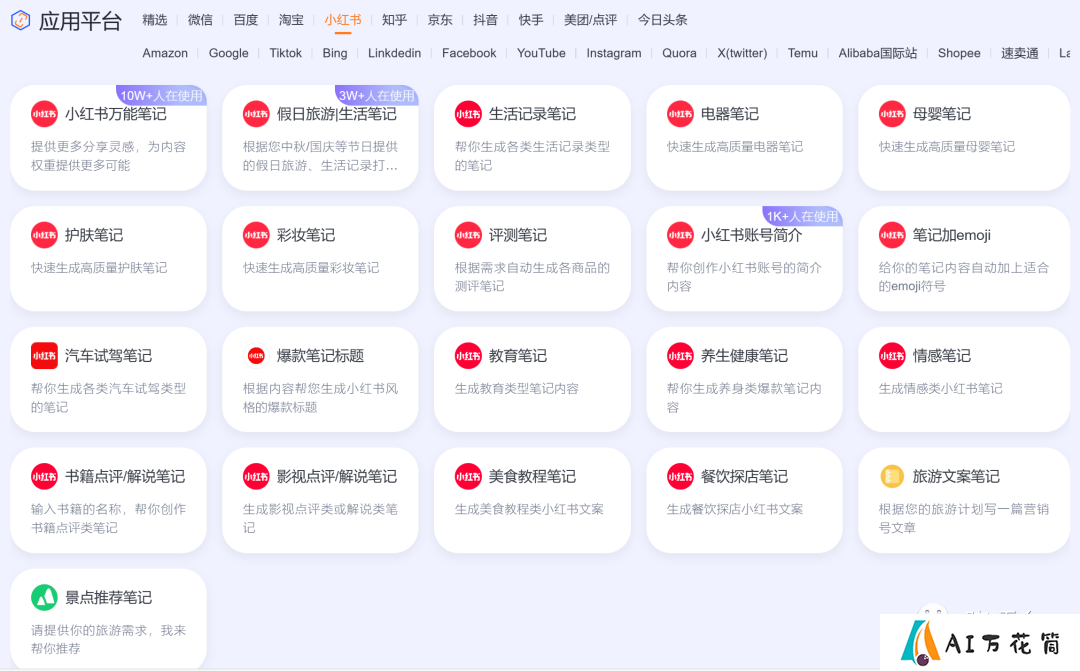Image resolution: width=1080 pixels, height=671 pixels.
Task: Click the 3W+人在使用 badge
Action: coord(377,95)
